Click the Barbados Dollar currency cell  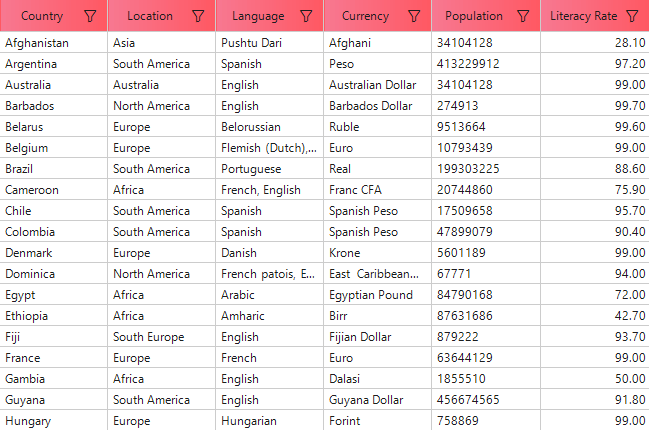pyautogui.click(x=370, y=106)
